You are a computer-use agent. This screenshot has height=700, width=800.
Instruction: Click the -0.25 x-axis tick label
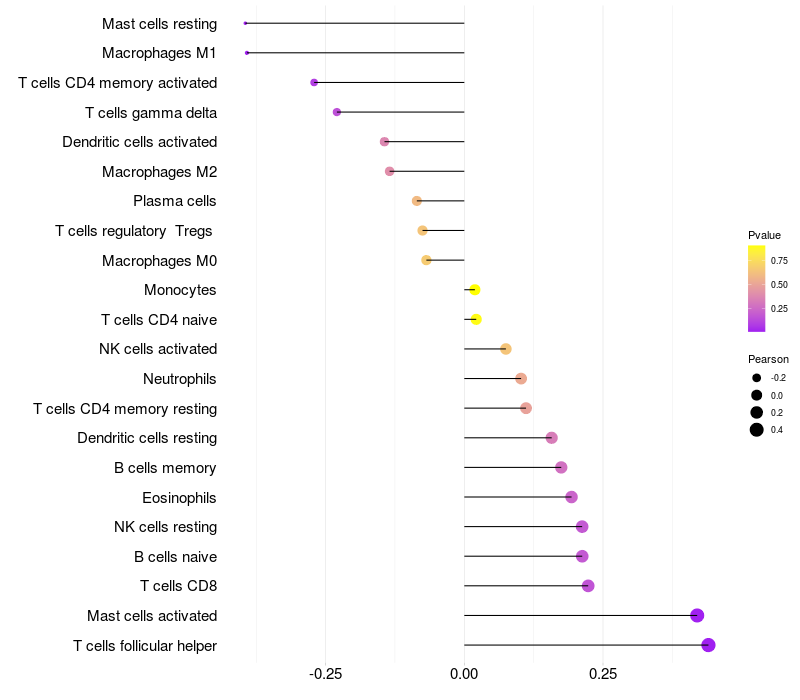tap(326, 675)
